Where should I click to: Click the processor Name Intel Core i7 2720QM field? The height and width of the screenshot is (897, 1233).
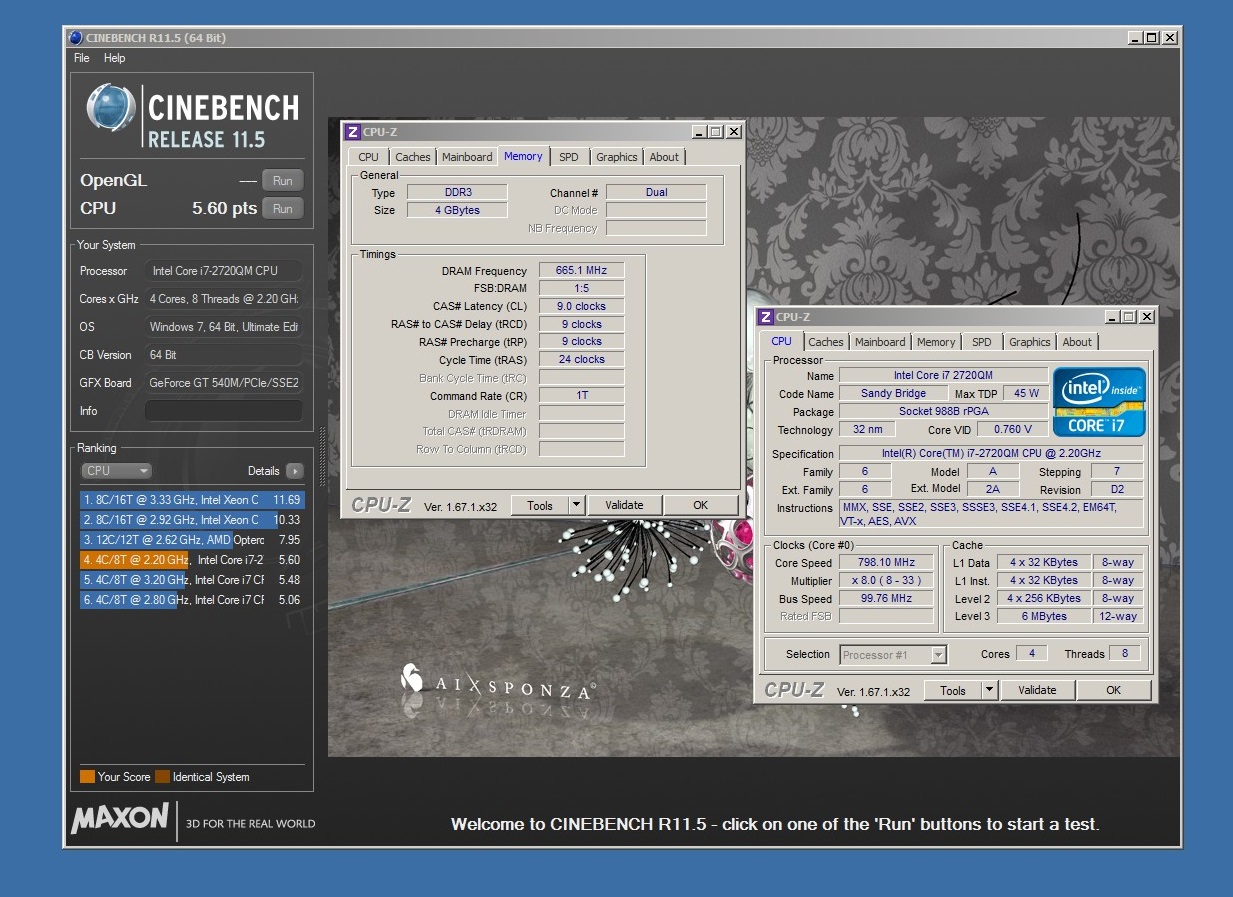pyautogui.click(x=944, y=375)
